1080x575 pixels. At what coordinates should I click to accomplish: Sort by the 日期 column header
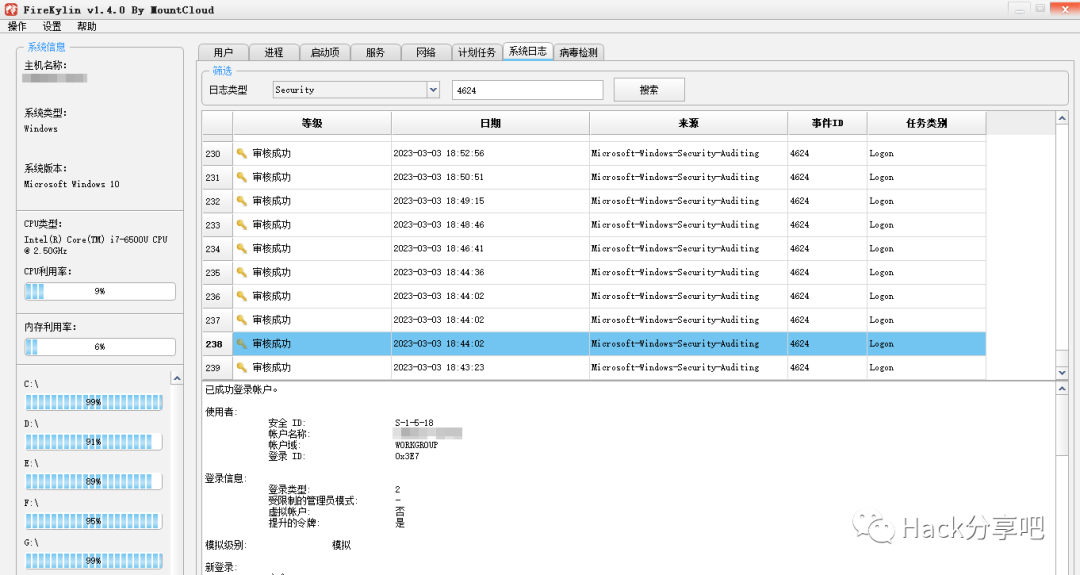pyautogui.click(x=490, y=123)
